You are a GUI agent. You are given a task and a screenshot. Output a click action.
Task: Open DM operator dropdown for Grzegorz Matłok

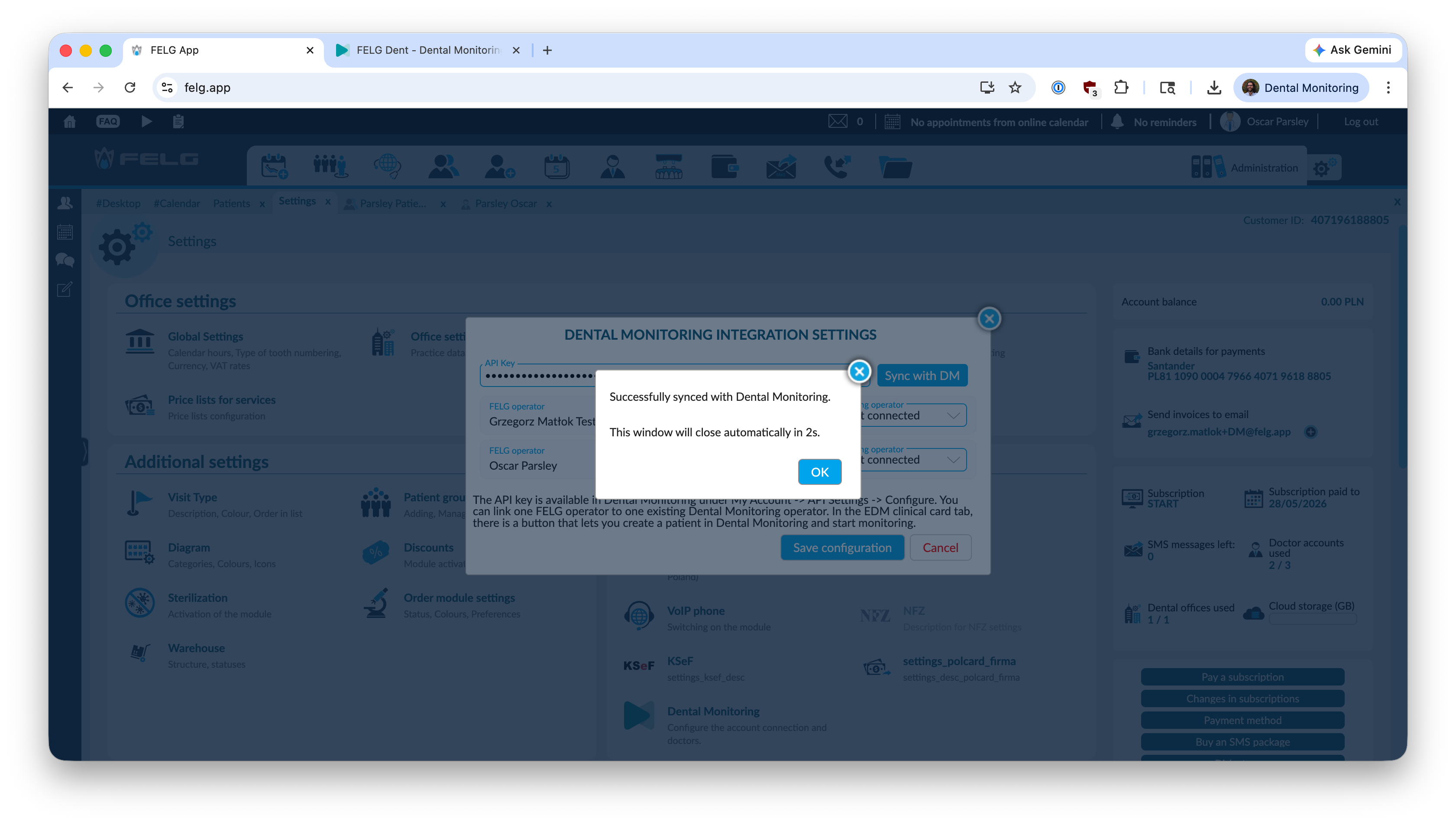tap(912, 416)
